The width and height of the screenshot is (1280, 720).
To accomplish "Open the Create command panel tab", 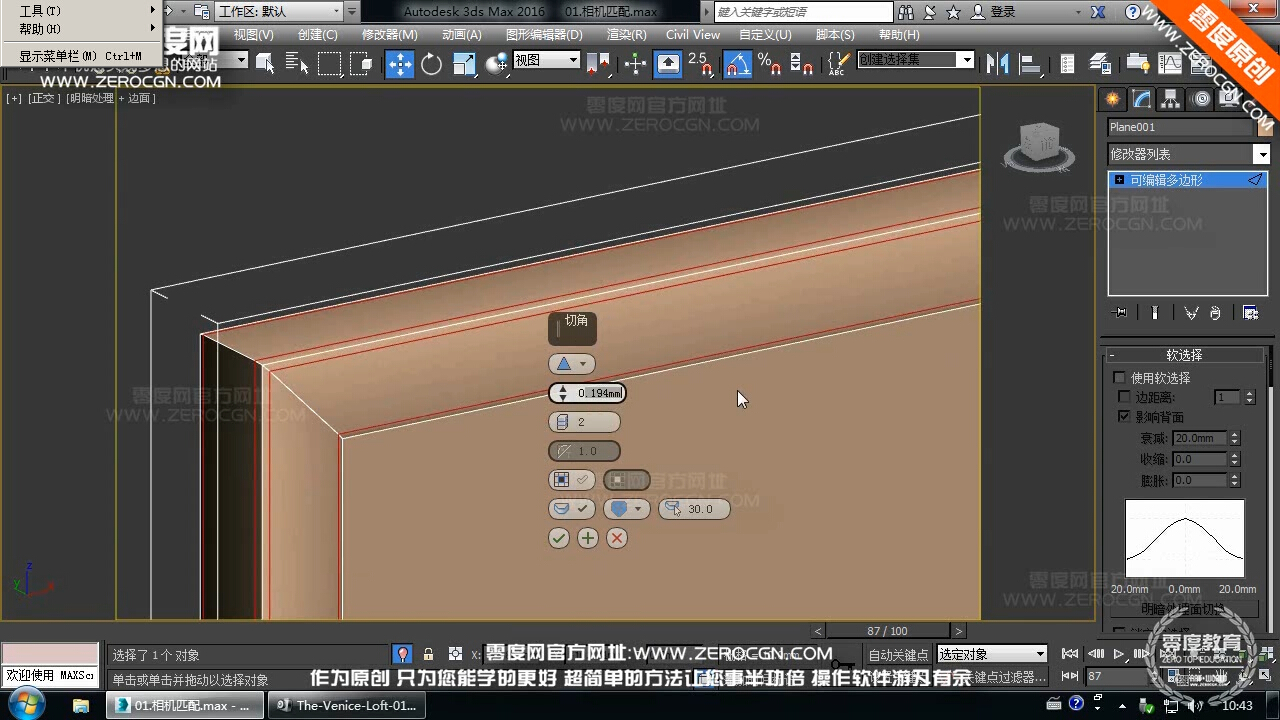I will pos(1111,99).
